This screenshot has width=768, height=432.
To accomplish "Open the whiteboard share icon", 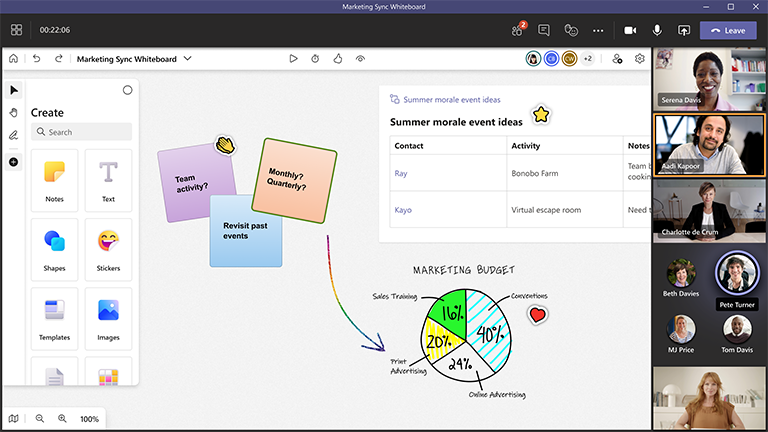I will pos(617,59).
